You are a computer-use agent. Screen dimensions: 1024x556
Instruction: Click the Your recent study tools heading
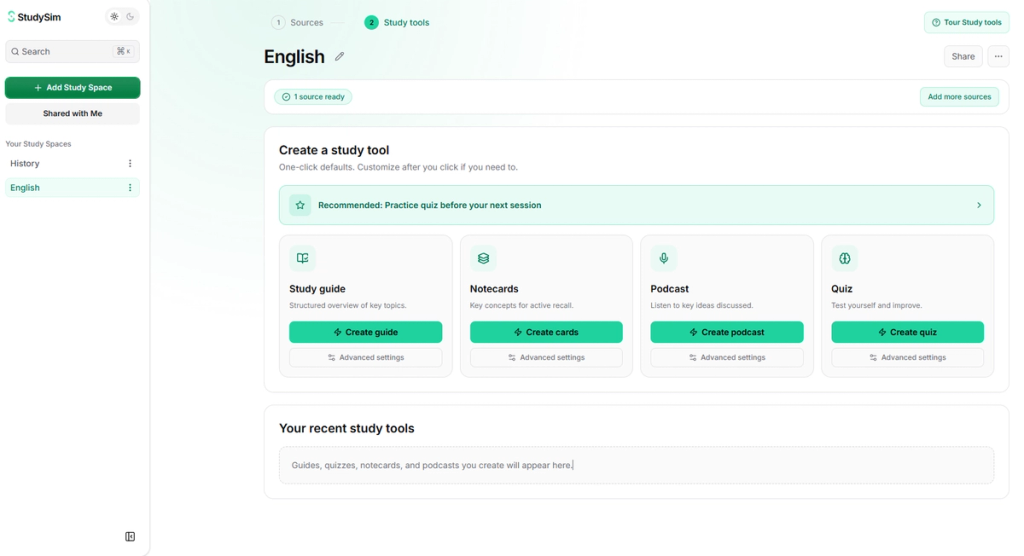click(x=347, y=429)
